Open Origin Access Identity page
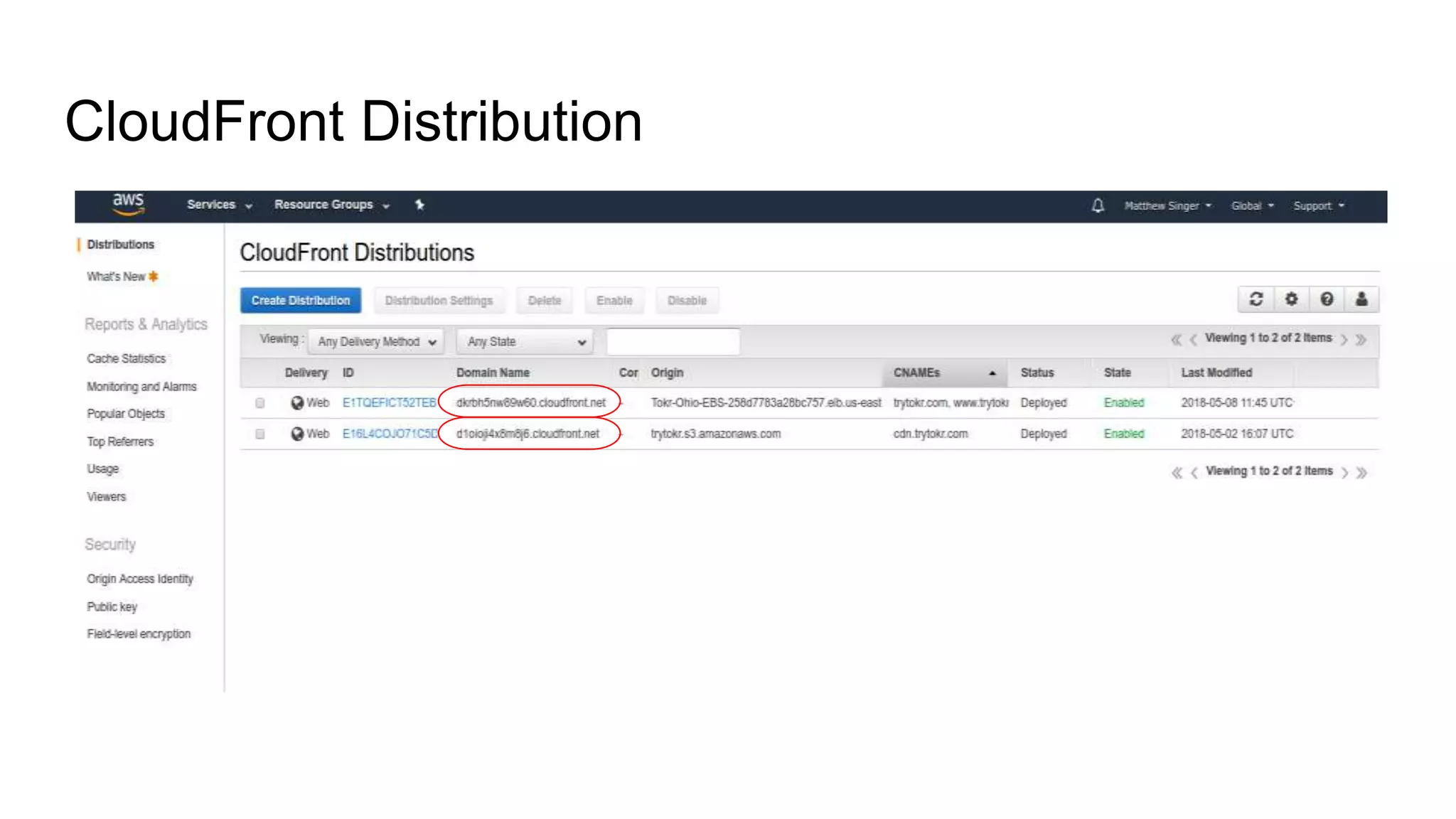Viewport: 1456px width, 819px height. pyautogui.click(x=140, y=579)
